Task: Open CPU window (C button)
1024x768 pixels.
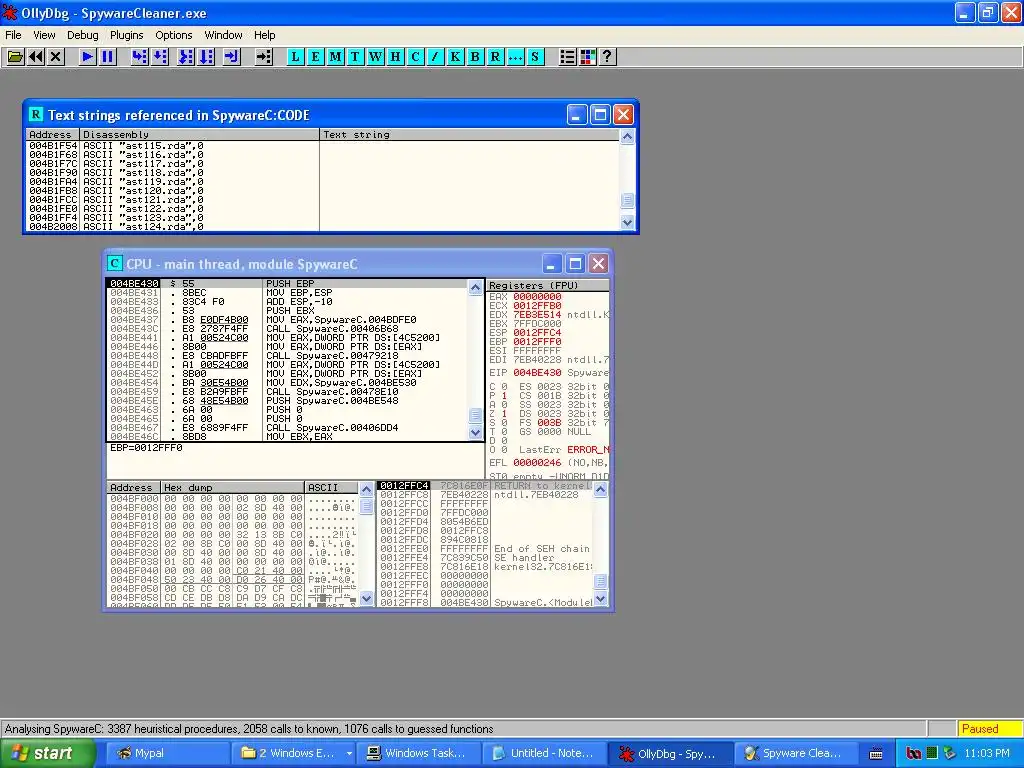Action: pos(415,57)
